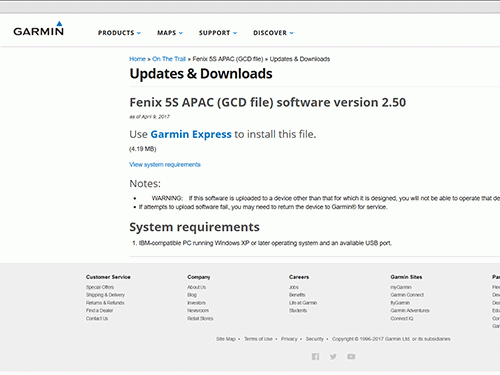Open Garmin Adventures link
This screenshot has height=375, width=500.
[410, 310]
